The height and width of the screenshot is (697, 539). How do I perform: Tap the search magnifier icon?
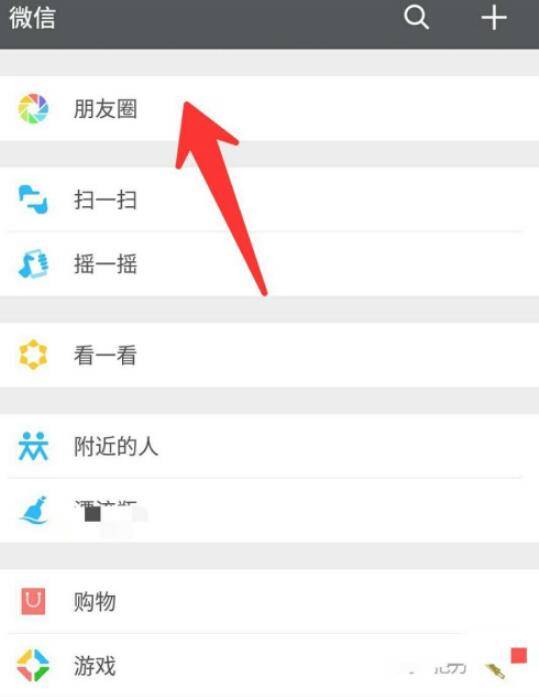[416, 18]
